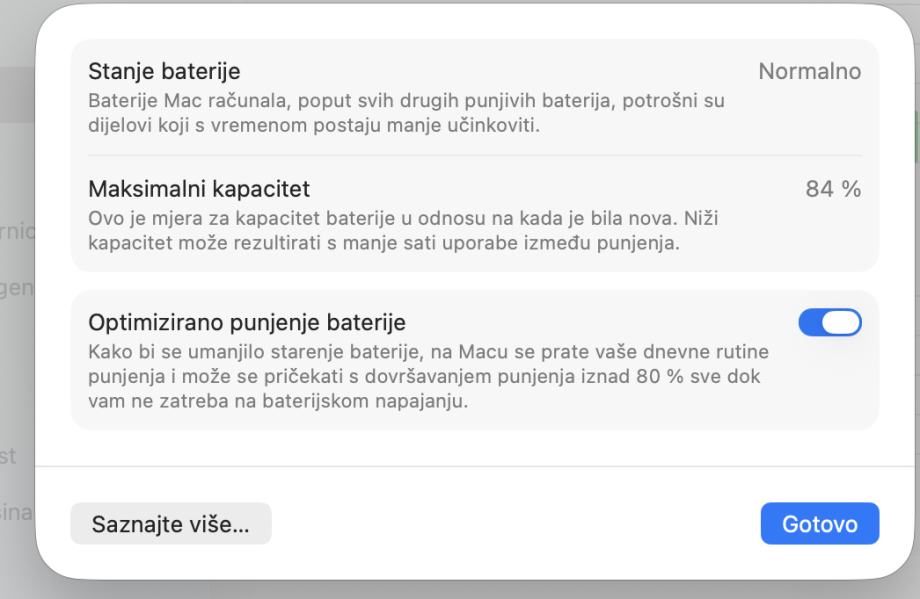This screenshot has width=920, height=599.
Task: Click the empty space between the bottom buttons
Action: click(x=515, y=524)
